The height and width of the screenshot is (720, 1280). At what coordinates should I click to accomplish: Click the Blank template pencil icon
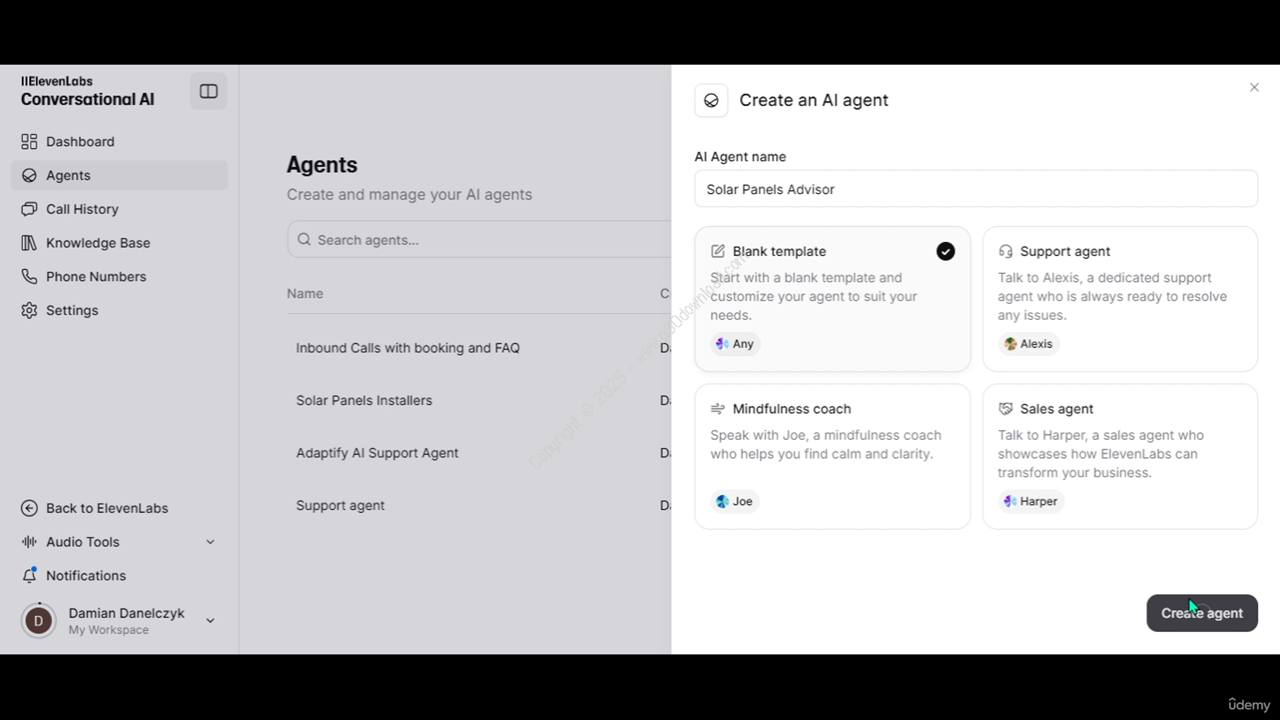point(718,252)
